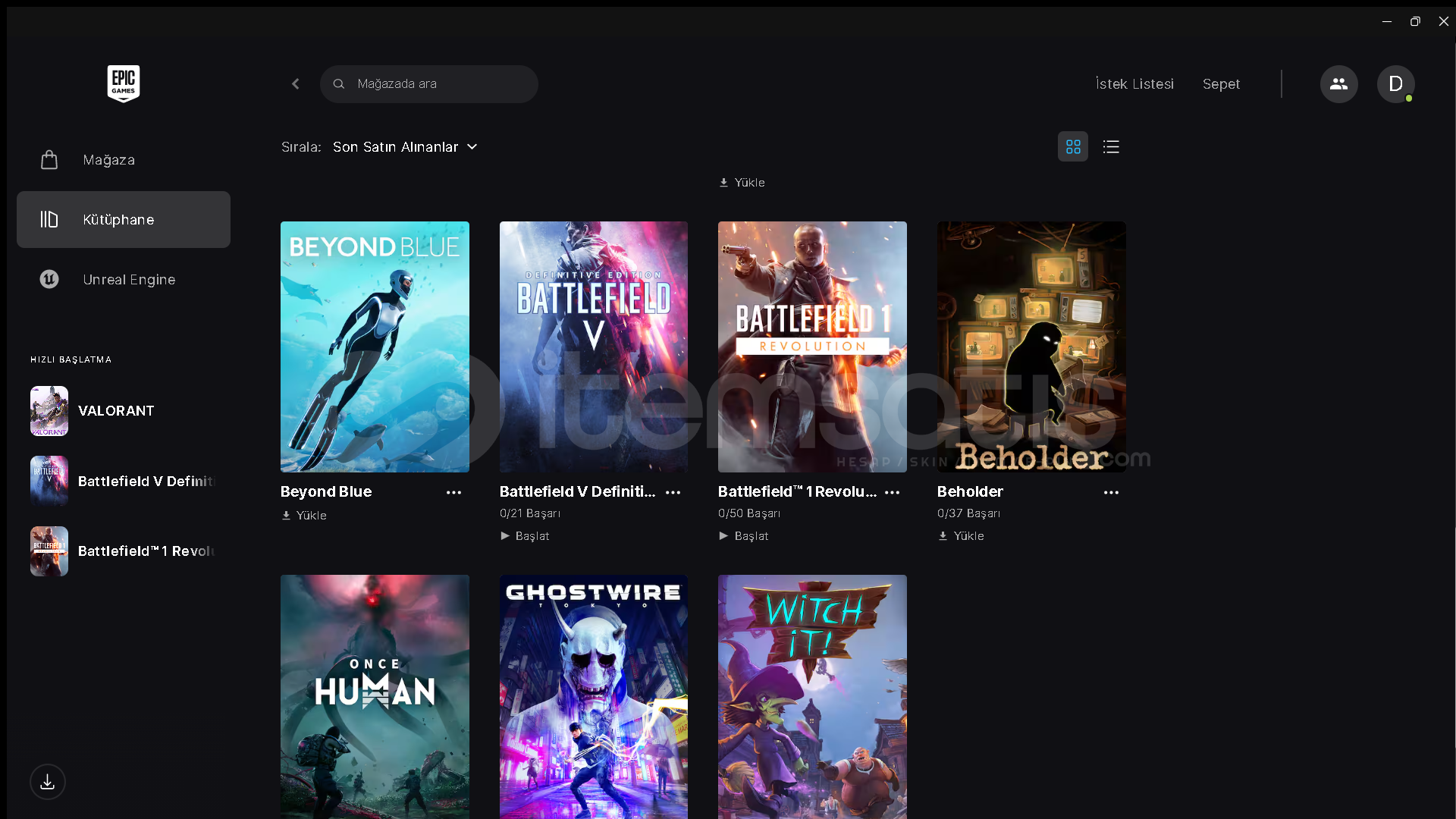Click the Yükle button above Battlefield 1
Image resolution: width=1456 pixels, height=819 pixels.
pos(742,183)
